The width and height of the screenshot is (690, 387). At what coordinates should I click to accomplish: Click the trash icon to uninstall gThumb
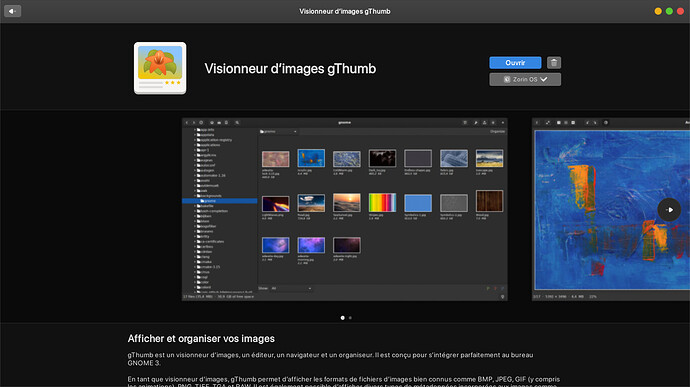tap(554, 63)
